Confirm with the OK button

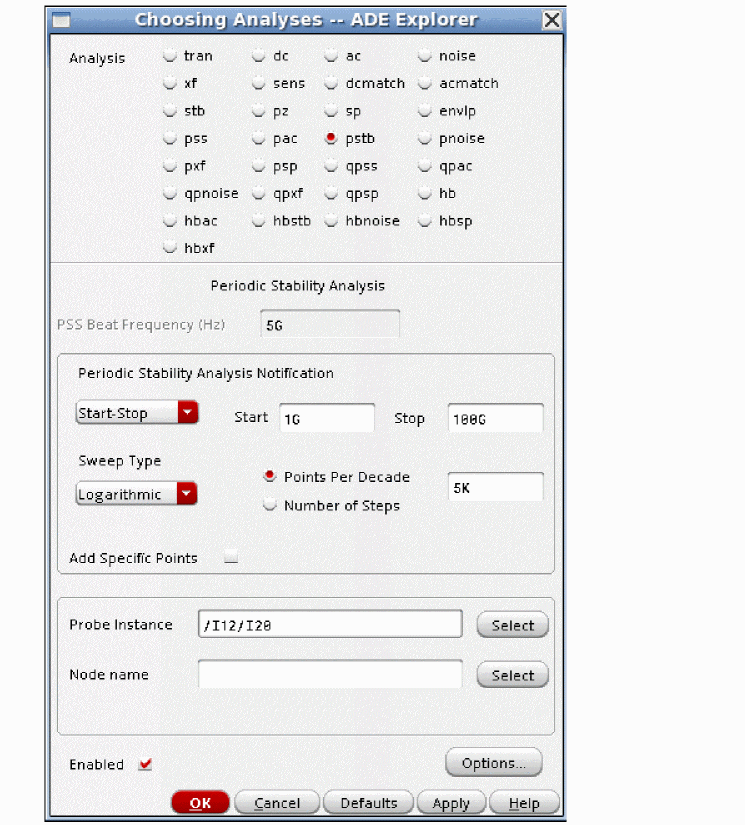pos(200,802)
